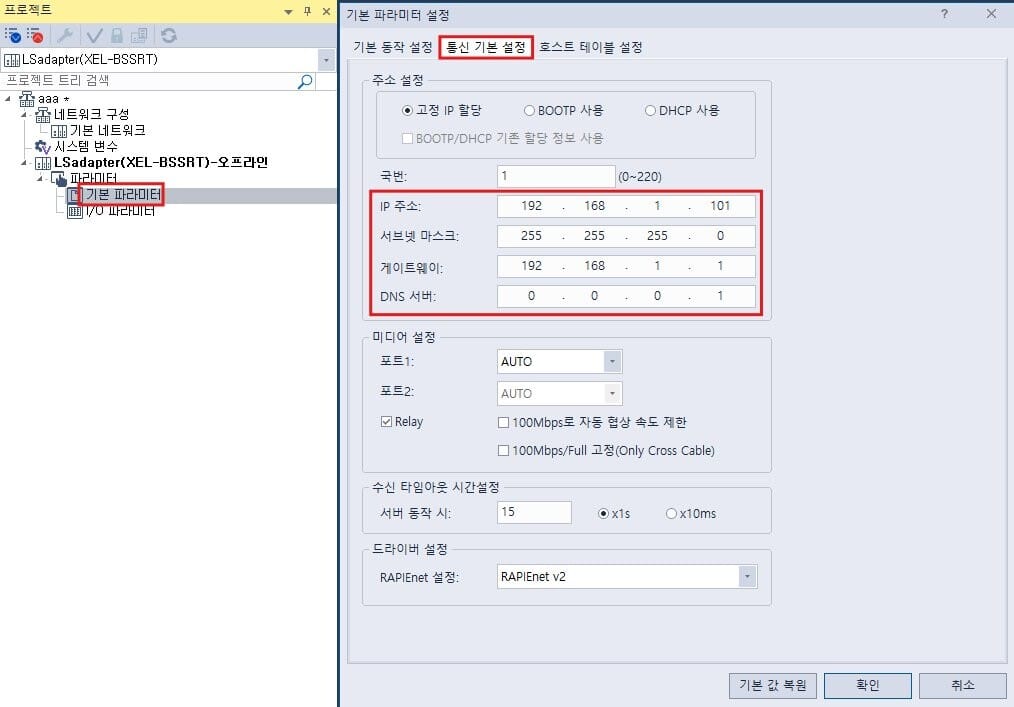Switch to 호스트 테이블 설정 tab
Screen dimensions: 1014x707
point(591,47)
